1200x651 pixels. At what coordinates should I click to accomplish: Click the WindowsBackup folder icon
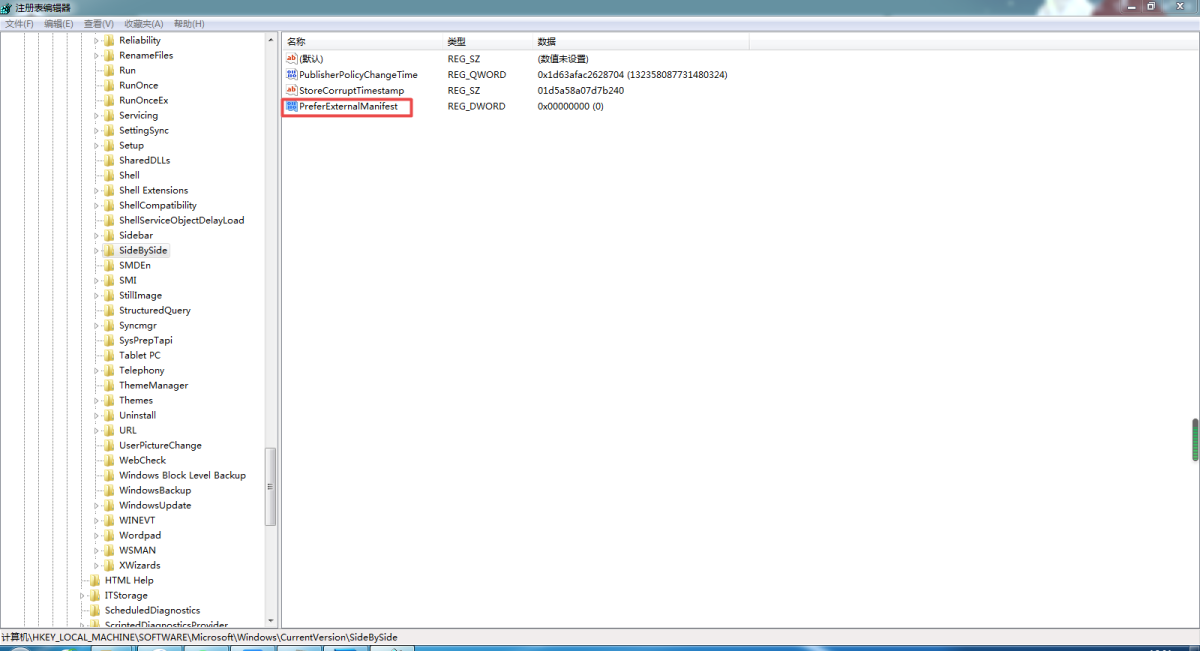point(109,490)
